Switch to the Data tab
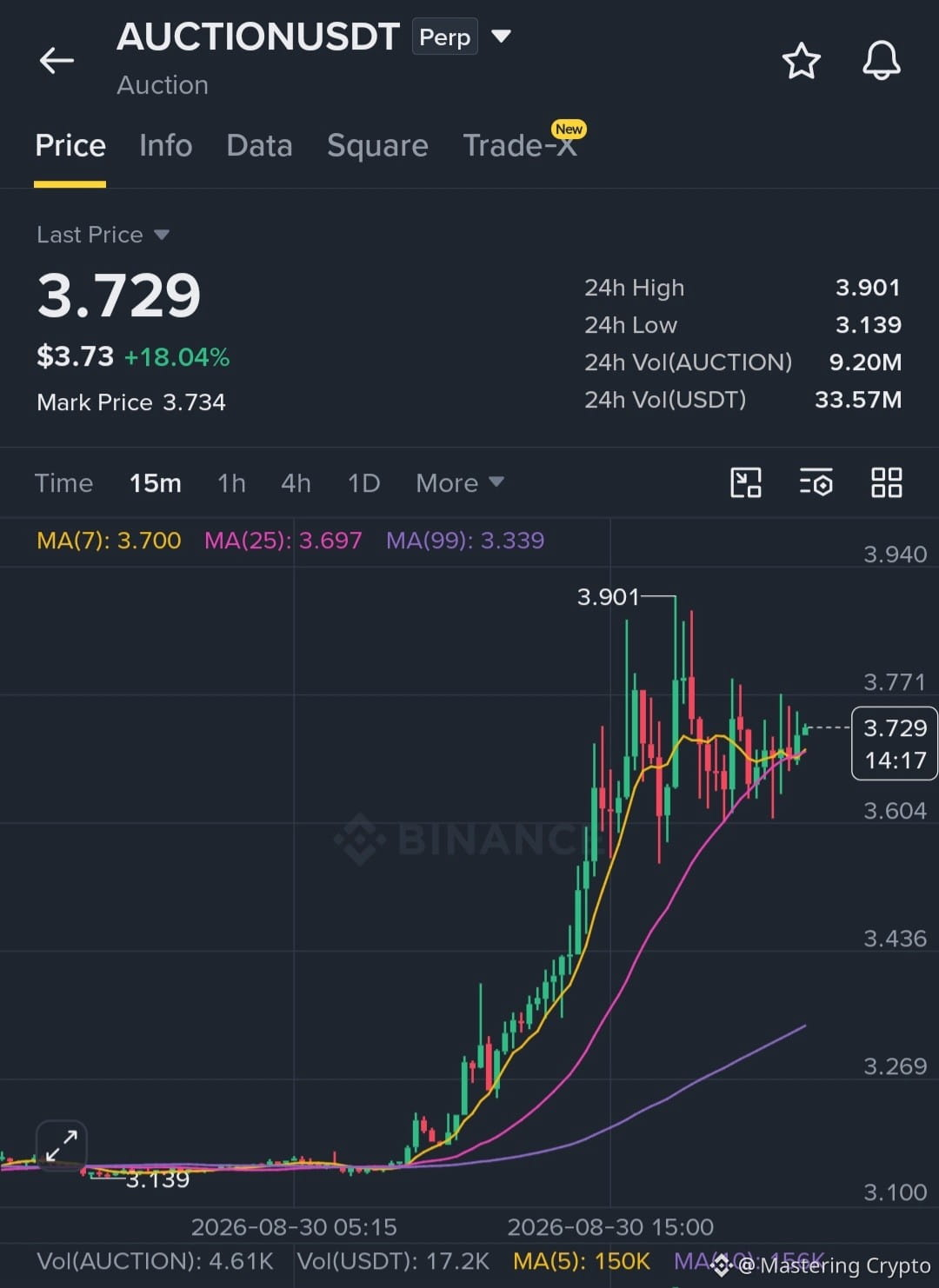This screenshot has width=939, height=1288. (x=259, y=145)
